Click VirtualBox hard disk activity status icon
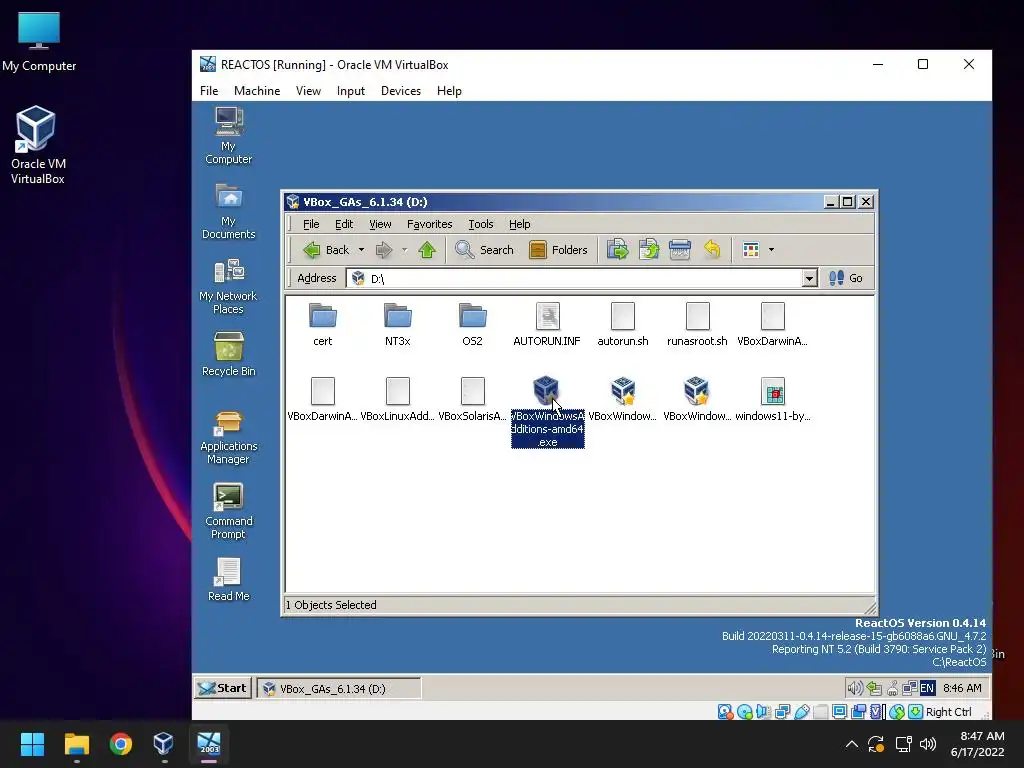Image resolution: width=1024 pixels, height=768 pixels. pyautogui.click(x=725, y=712)
